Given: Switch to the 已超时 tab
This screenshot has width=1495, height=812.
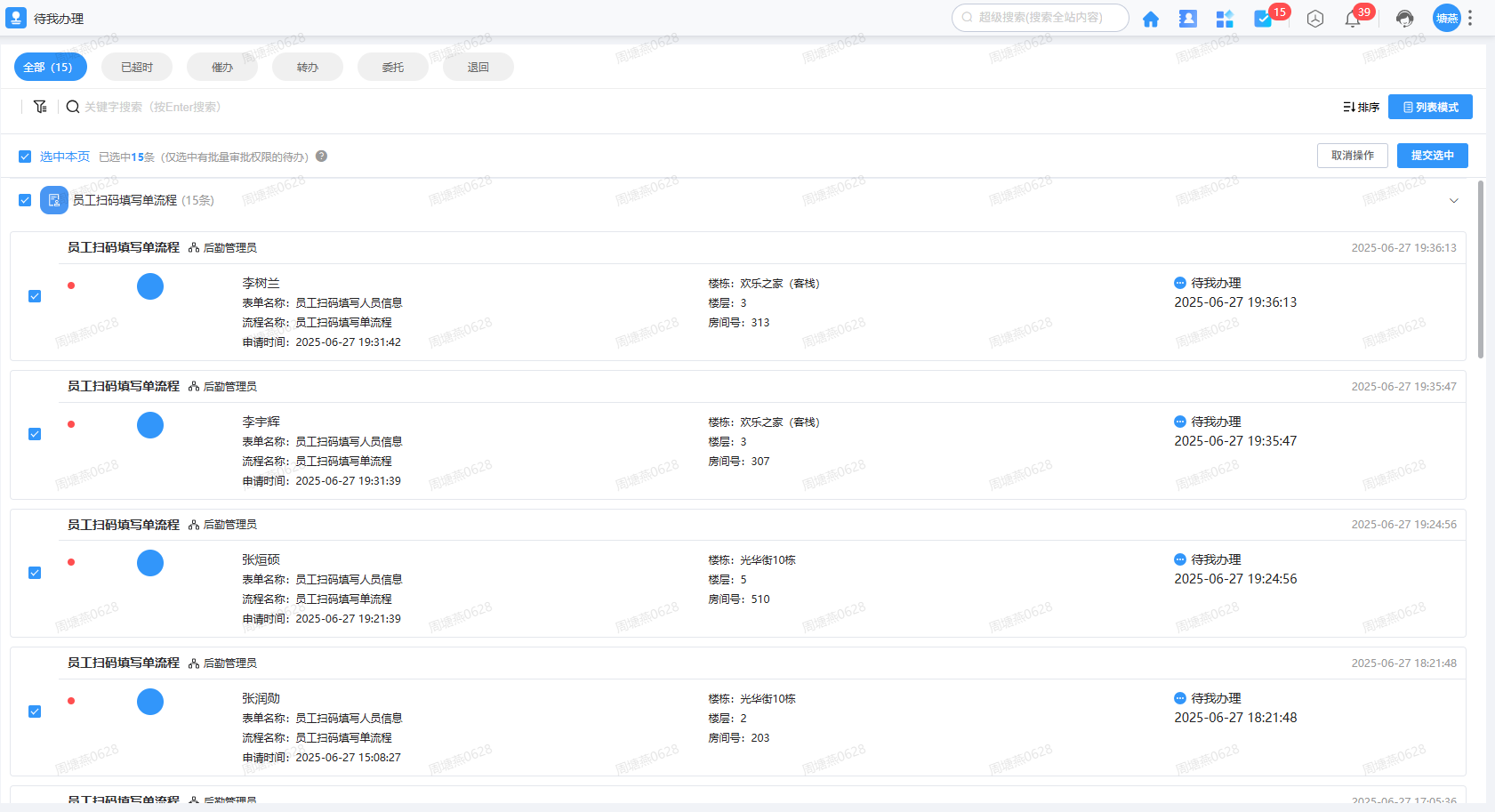Looking at the screenshot, I should [137, 67].
